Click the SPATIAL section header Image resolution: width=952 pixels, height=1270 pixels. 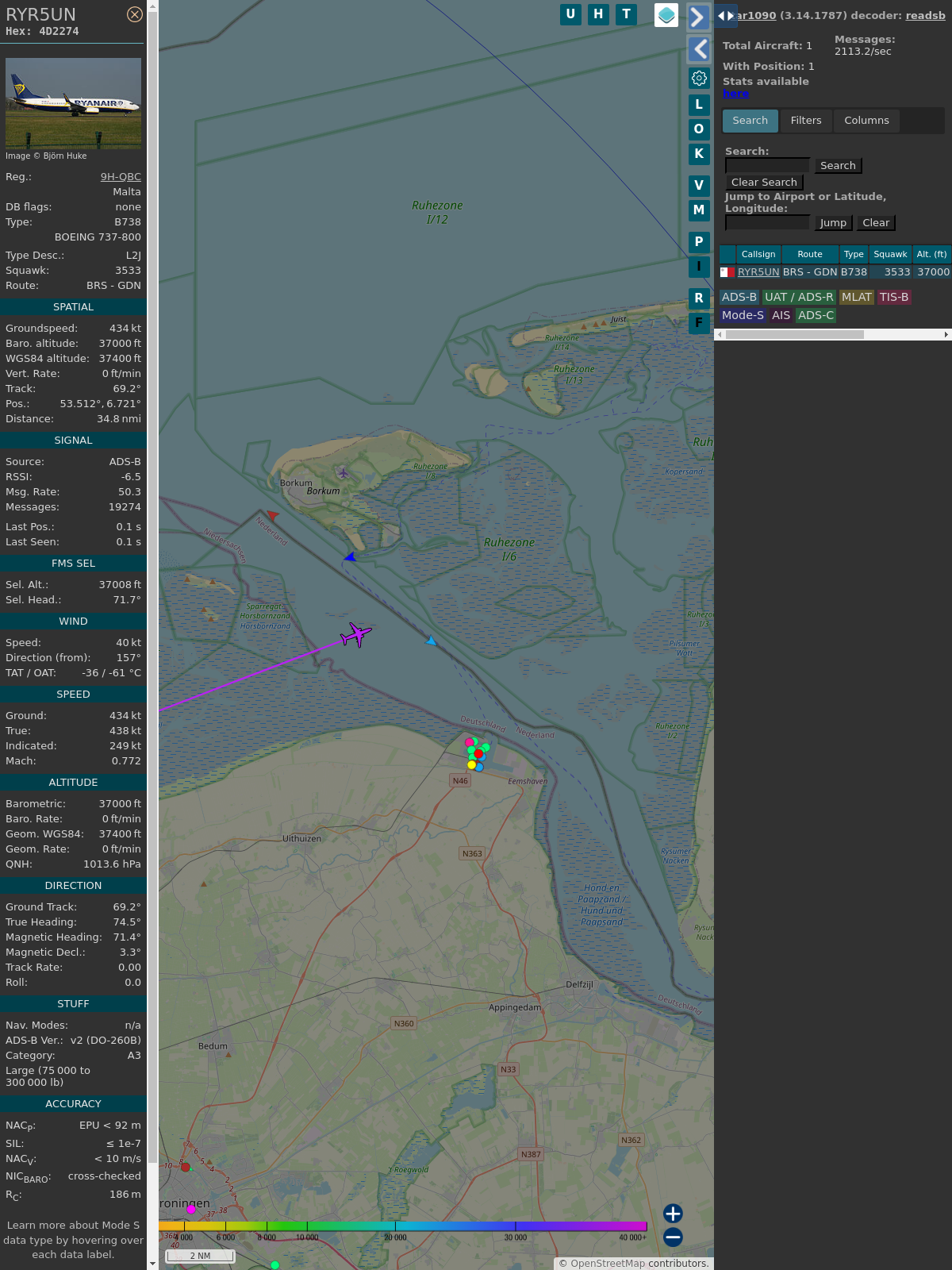pos(73,307)
